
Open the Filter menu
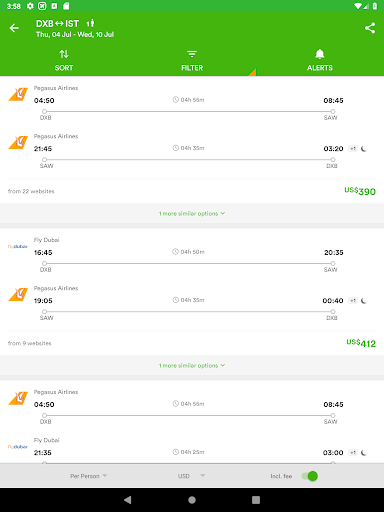click(x=192, y=60)
